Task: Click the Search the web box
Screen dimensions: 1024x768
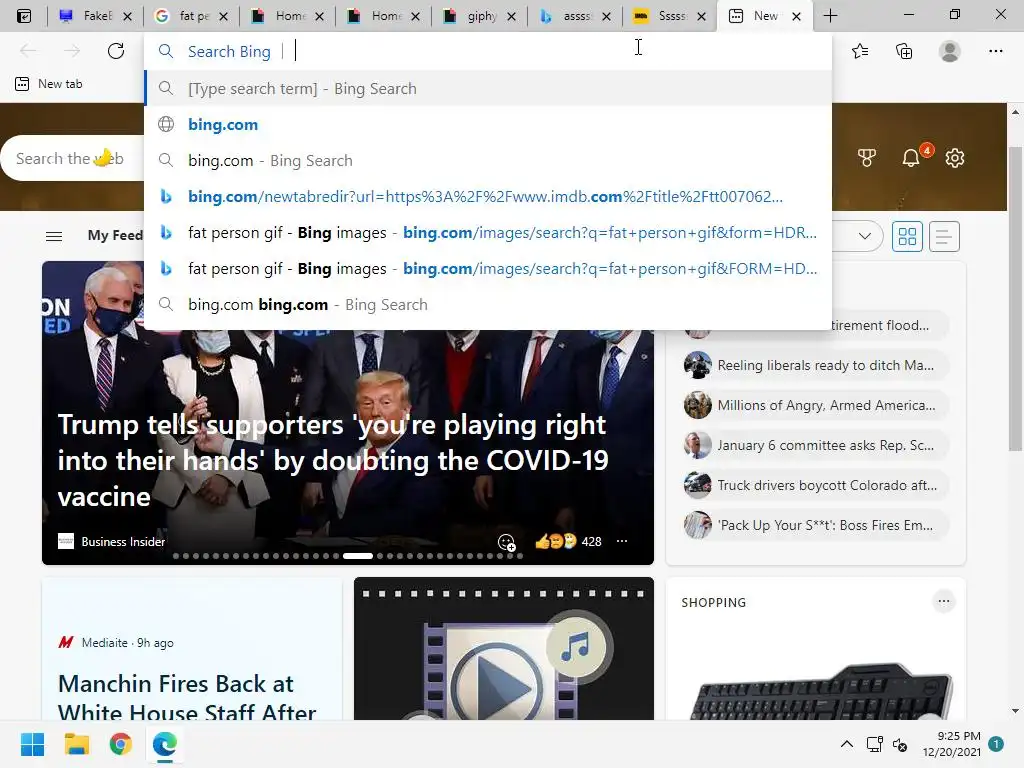Action: click(x=73, y=158)
